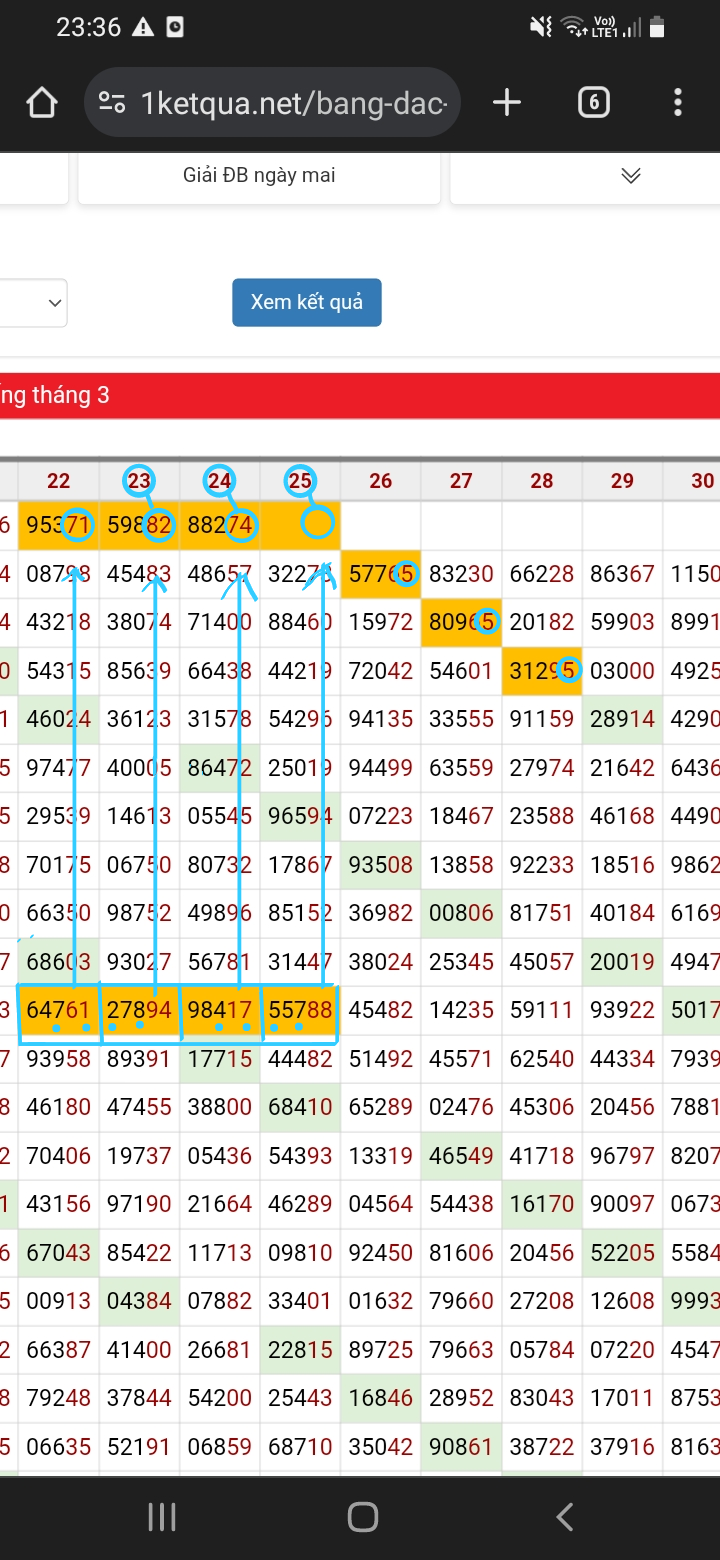720x1560 pixels.
Task: Click the highlighted cell 55788
Action: pyautogui.click(x=300, y=1010)
